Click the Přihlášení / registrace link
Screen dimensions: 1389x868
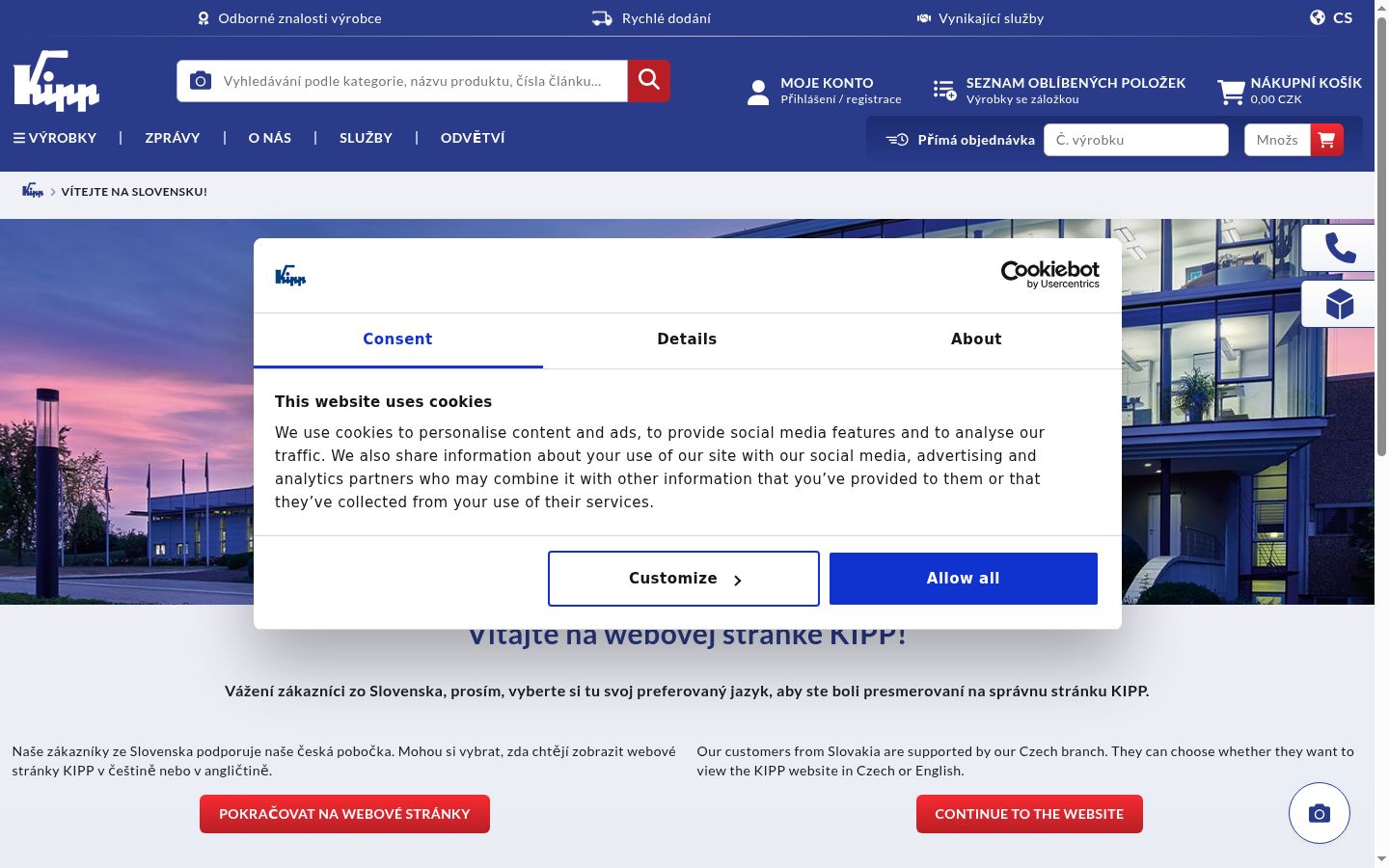pos(841,99)
